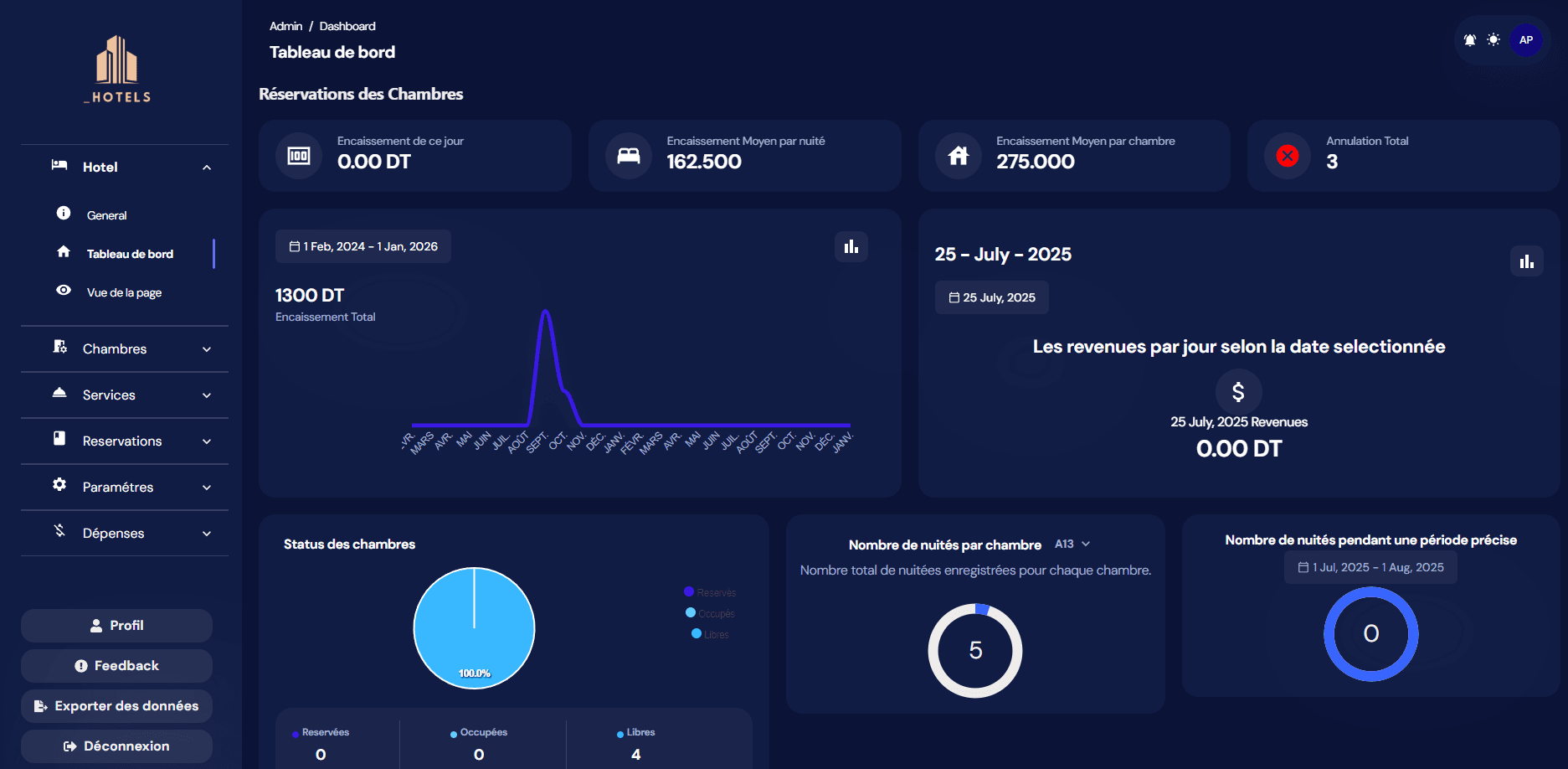Screen dimensions: 1568x769
Task: Open the A13 room selector dropdown
Action: (1074, 544)
